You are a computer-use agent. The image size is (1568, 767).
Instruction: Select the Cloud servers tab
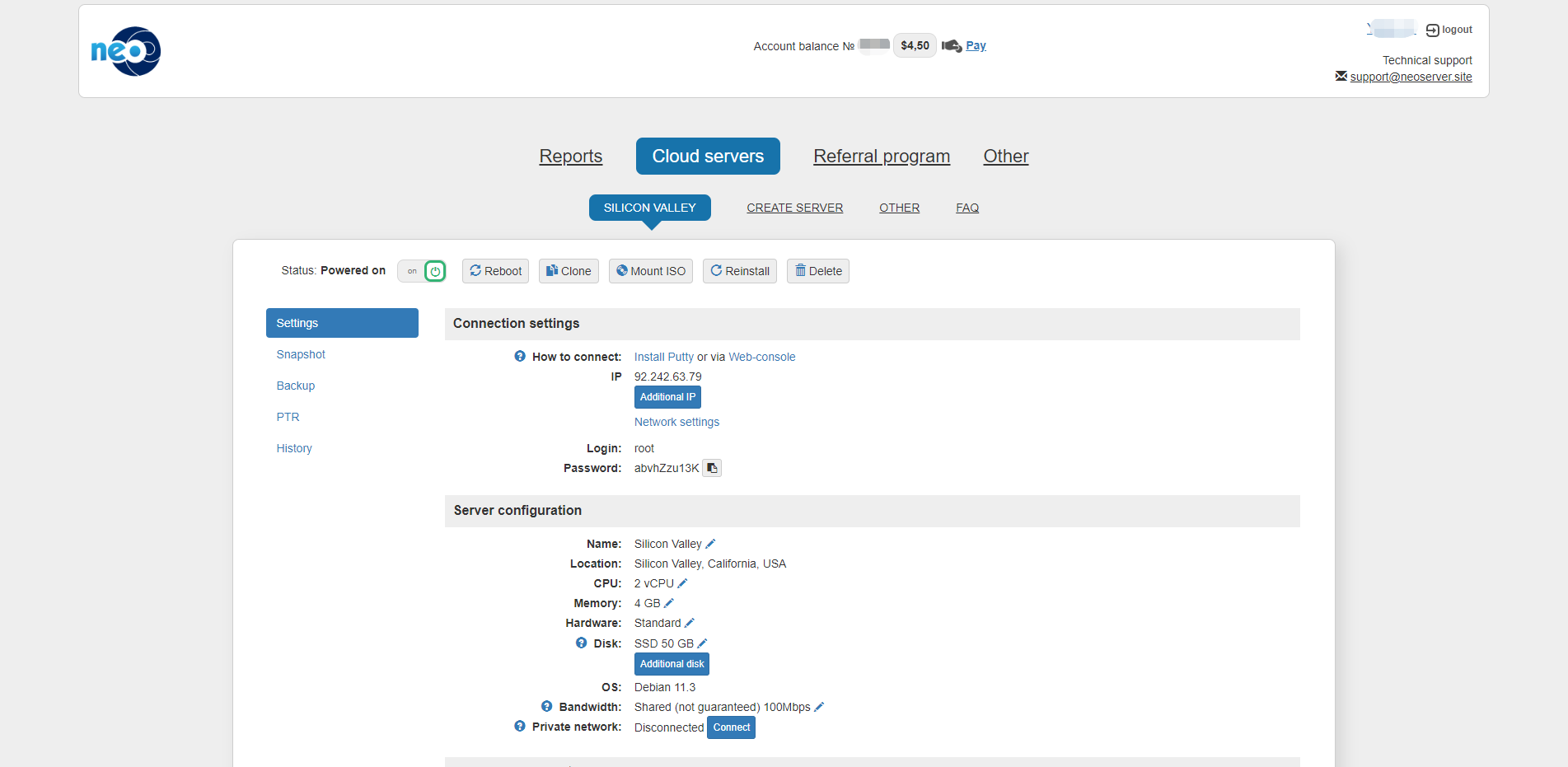pyautogui.click(x=708, y=156)
